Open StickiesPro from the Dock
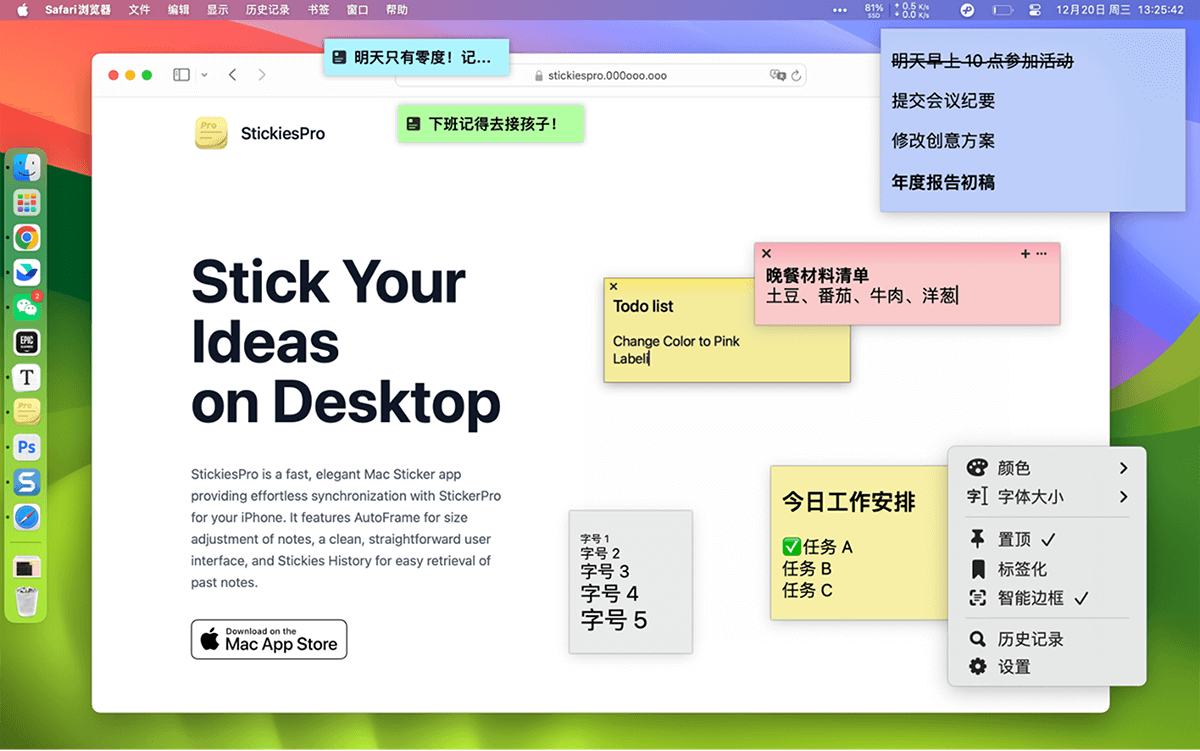The image size is (1200, 751). click(x=27, y=412)
